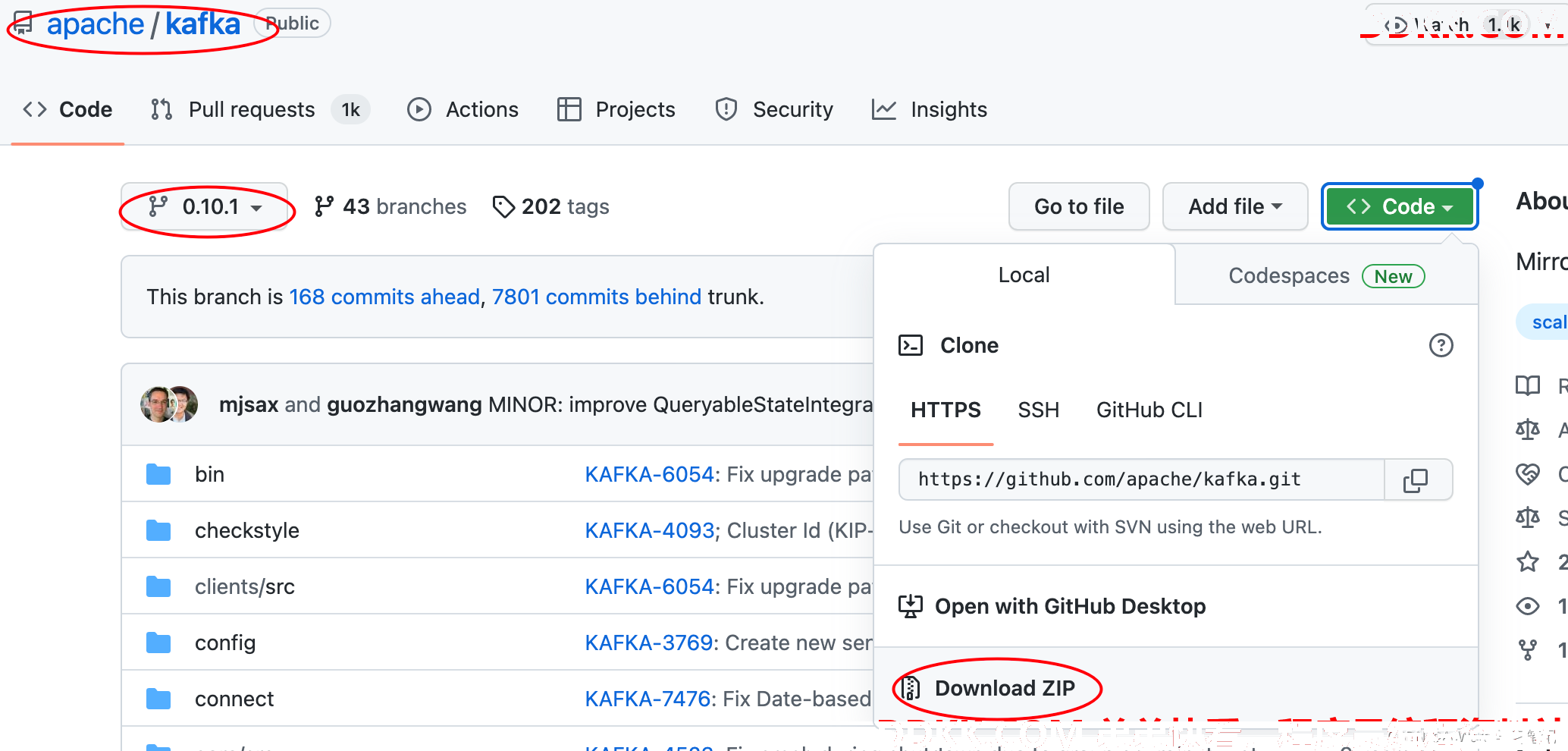Click the terminal icon next to Clone
Image resolution: width=1568 pixels, height=751 pixels.
point(910,345)
